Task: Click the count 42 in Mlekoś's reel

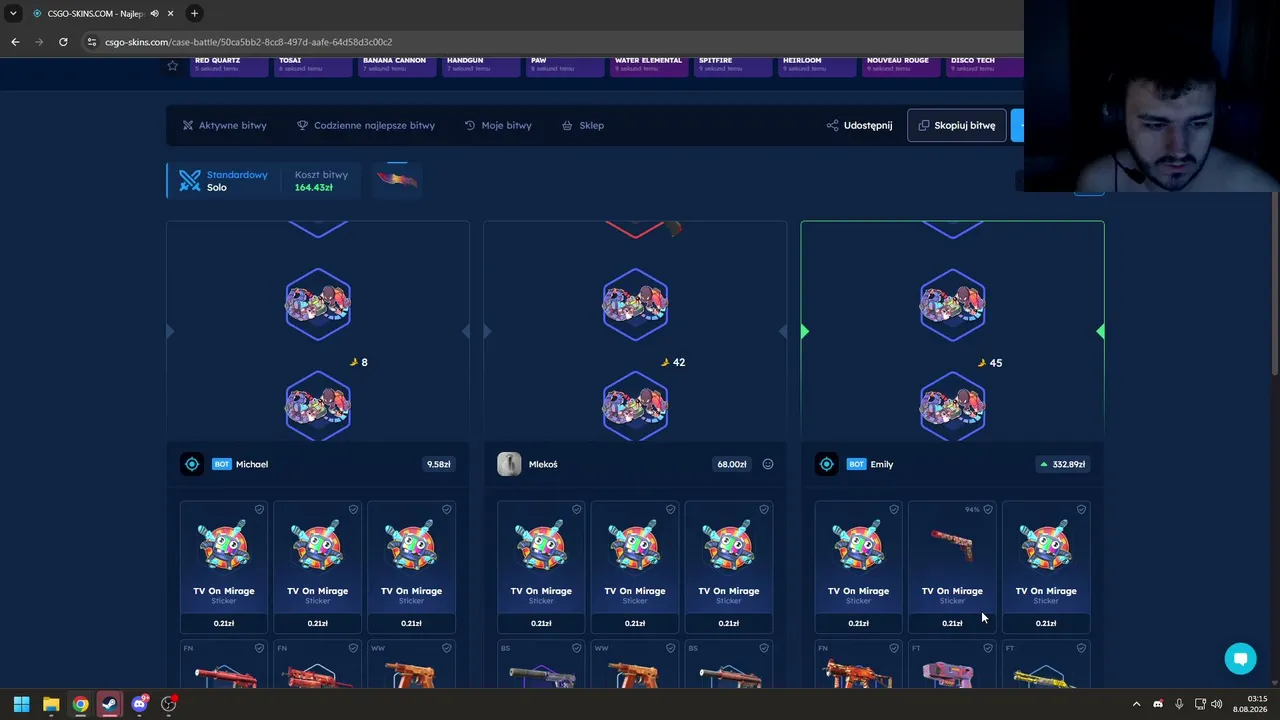Action: (679, 362)
